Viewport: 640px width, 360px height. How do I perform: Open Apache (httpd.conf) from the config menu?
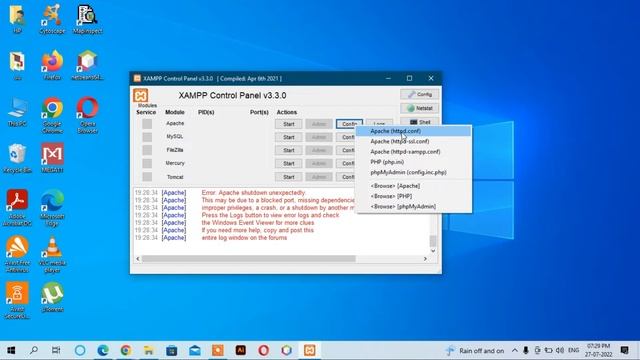[413, 131]
